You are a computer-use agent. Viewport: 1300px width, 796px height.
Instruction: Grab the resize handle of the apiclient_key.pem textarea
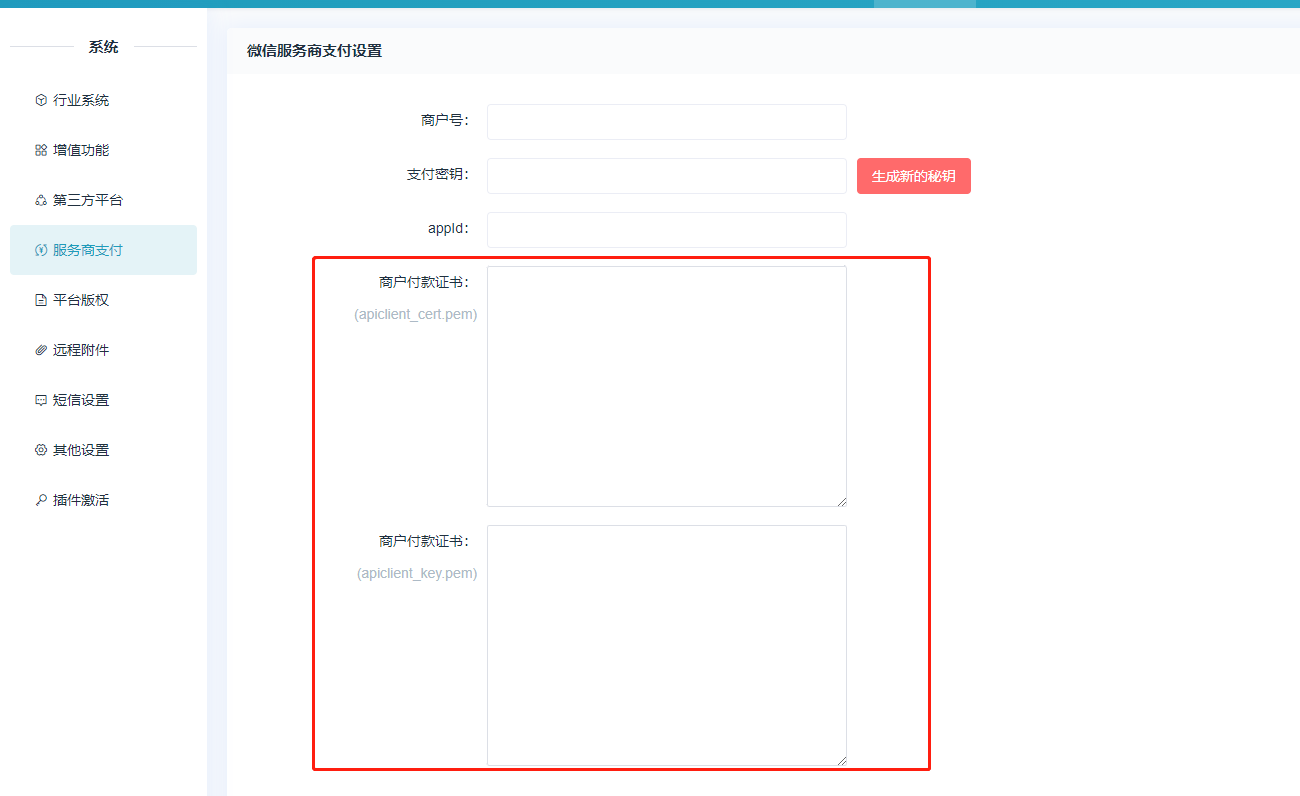tap(841, 760)
